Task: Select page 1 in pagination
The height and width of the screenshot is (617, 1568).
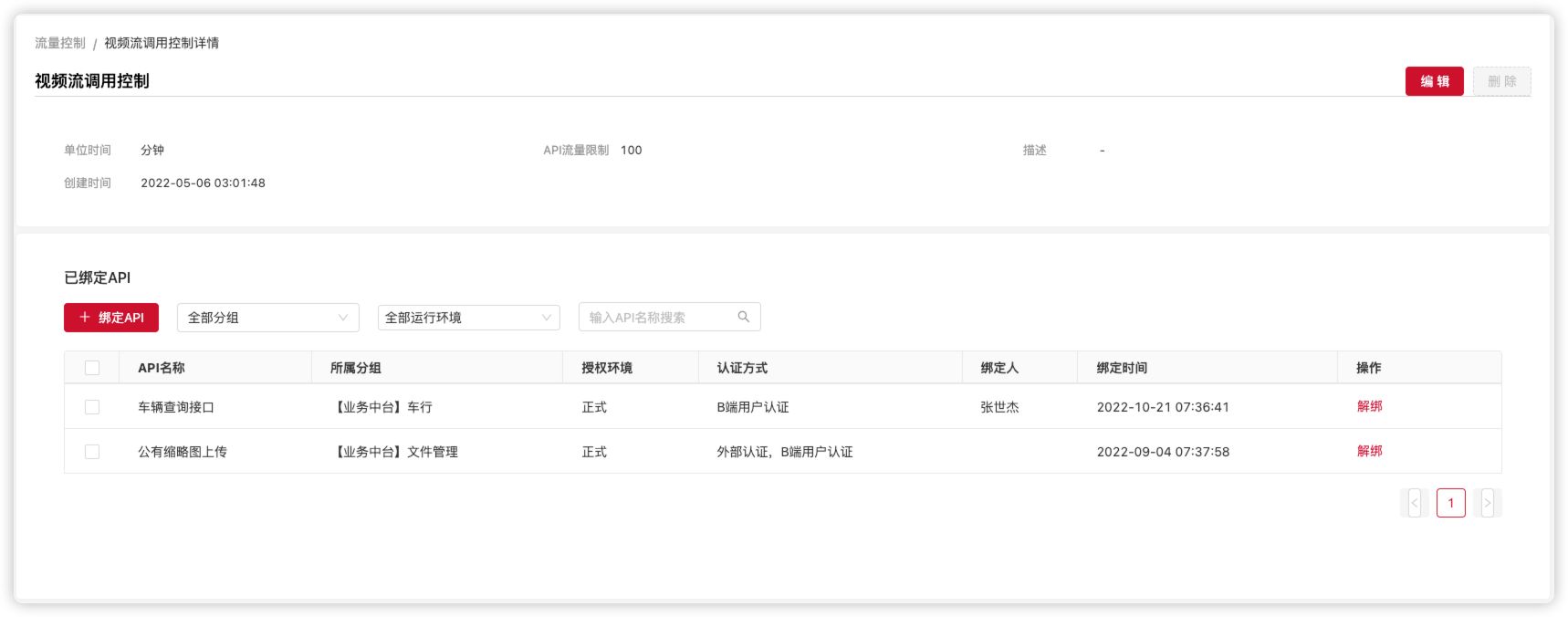Action: pos(1450,503)
